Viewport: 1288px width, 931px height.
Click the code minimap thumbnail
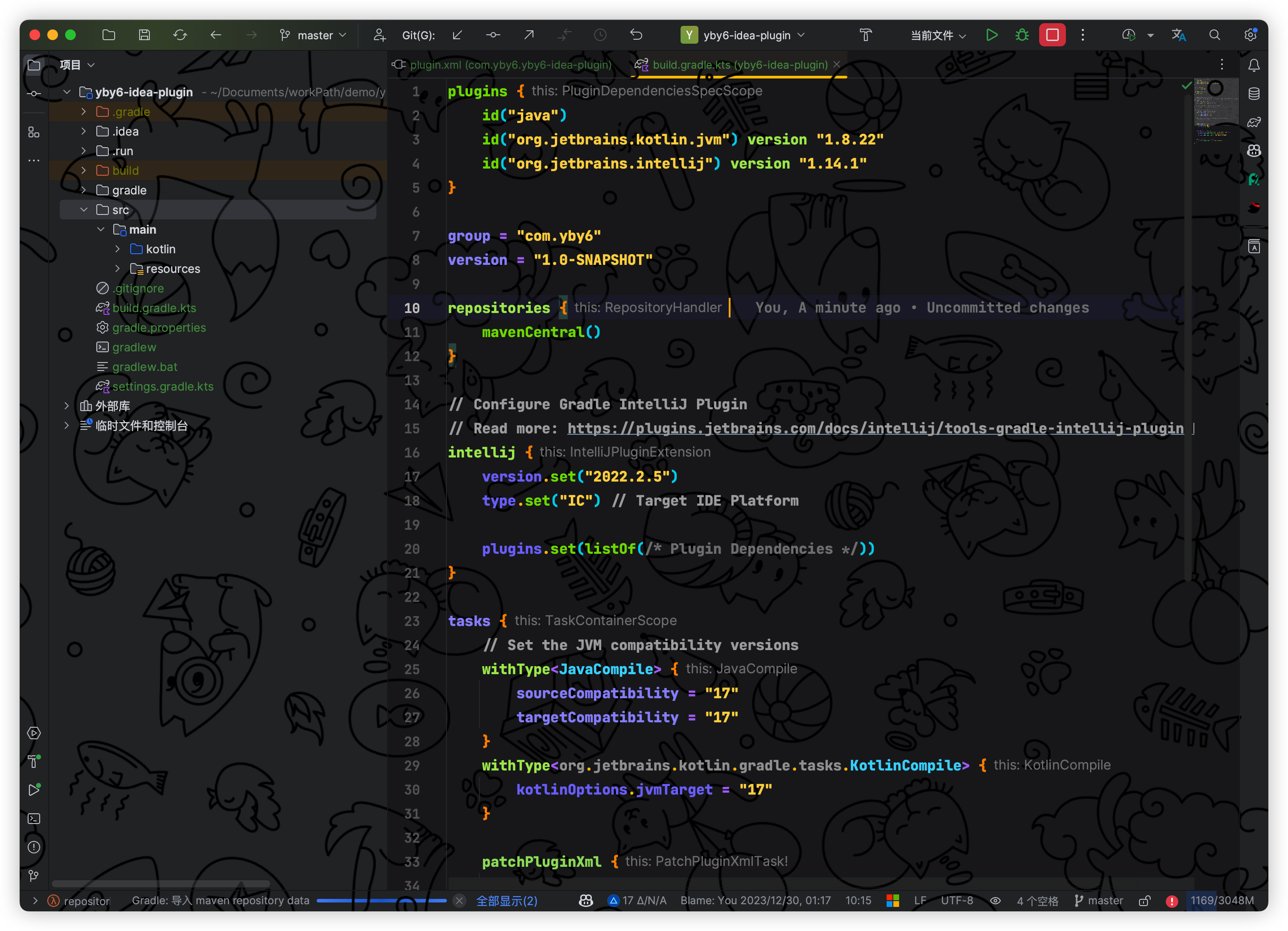[1216, 111]
